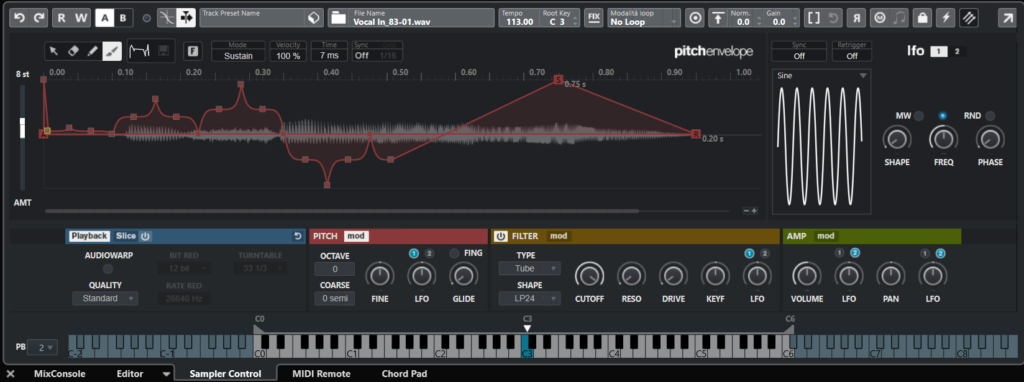
Task: Open the Sine waveform dropdown
Action: [x=822, y=75]
